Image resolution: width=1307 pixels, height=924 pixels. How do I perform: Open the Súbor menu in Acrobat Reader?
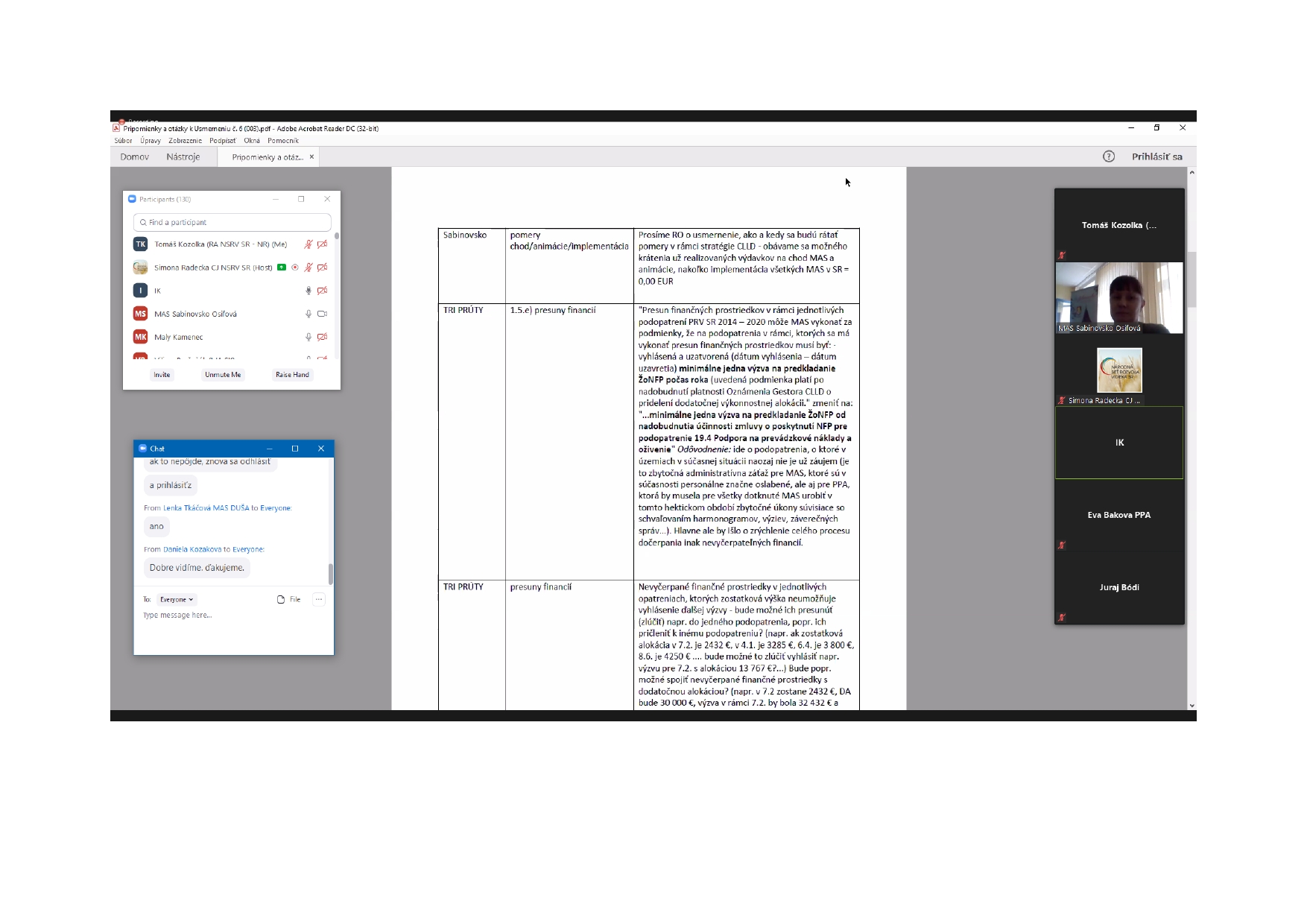(x=123, y=141)
